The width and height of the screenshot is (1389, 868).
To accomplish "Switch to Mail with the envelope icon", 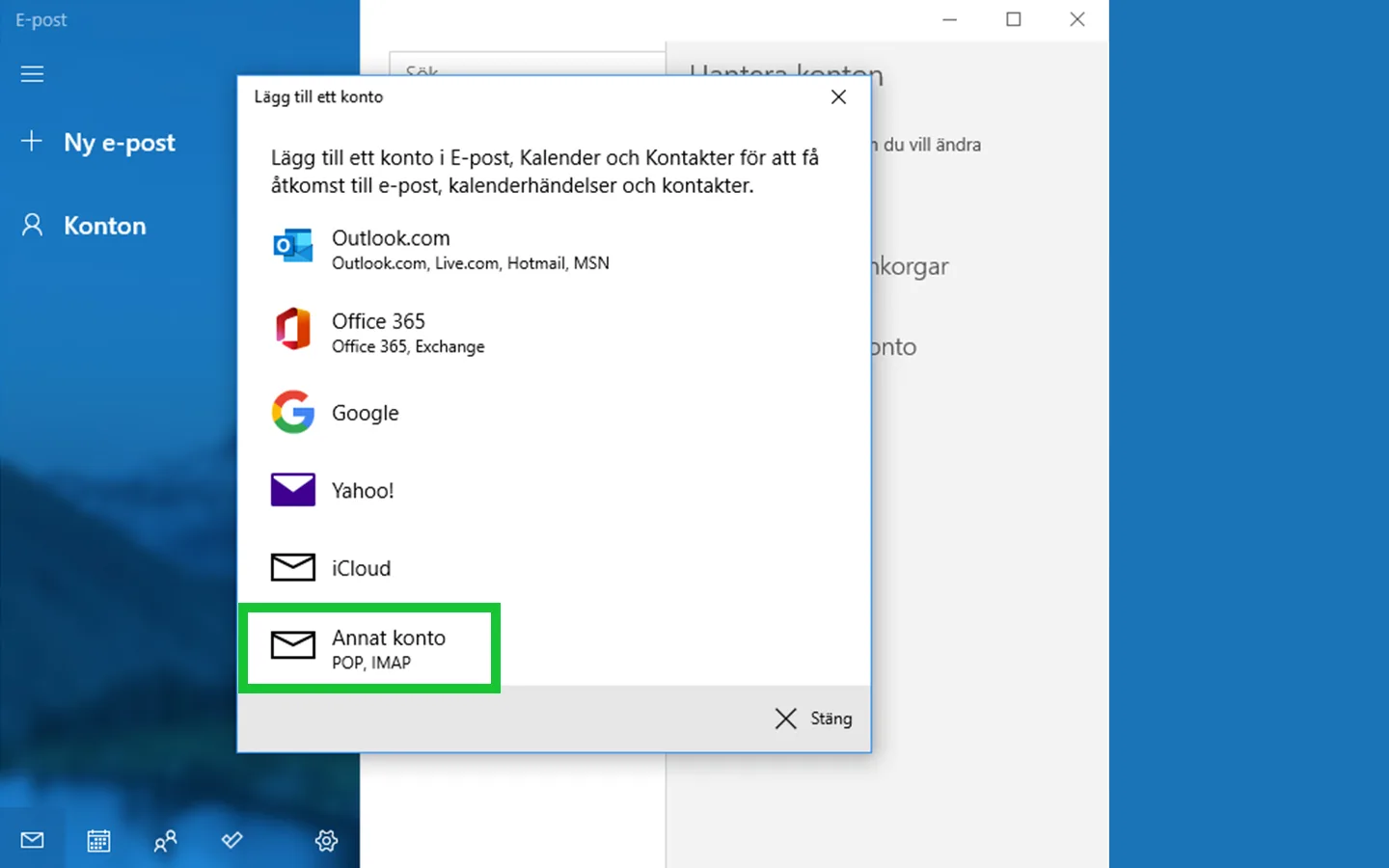I will click(x=32, y=840).
